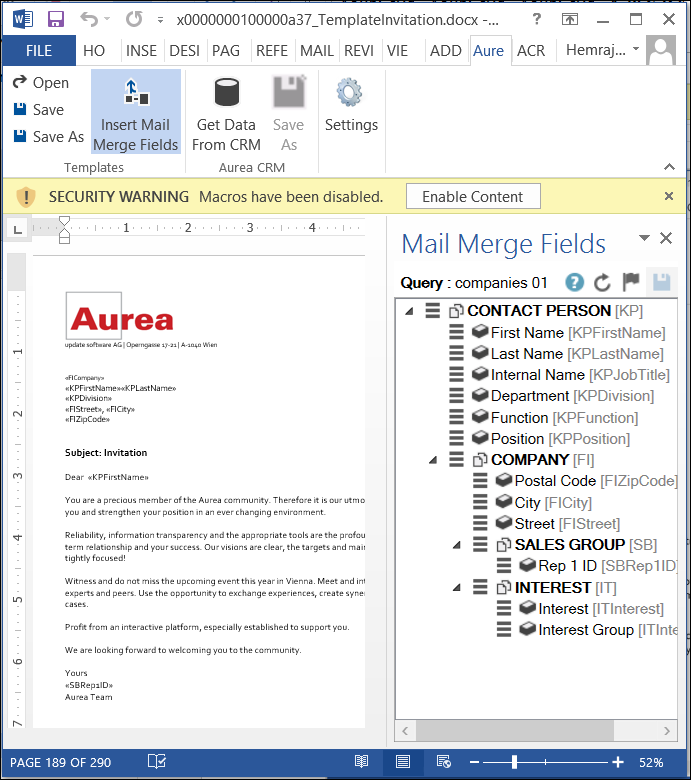Refresh the companies 01 query
The width and height of the screenshot is (691, 780).
tap(602, 283)
